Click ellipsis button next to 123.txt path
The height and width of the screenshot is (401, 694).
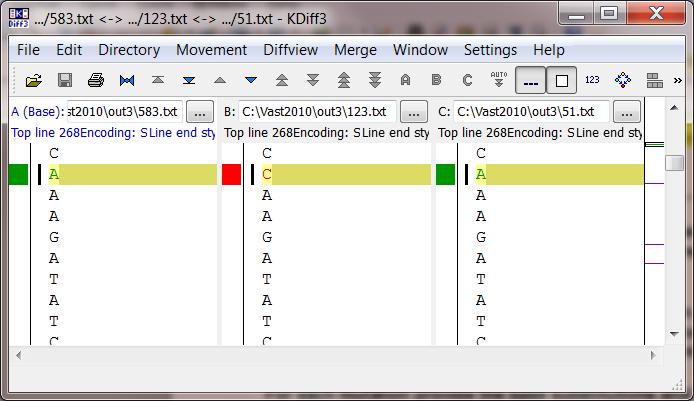pos(414,112)
